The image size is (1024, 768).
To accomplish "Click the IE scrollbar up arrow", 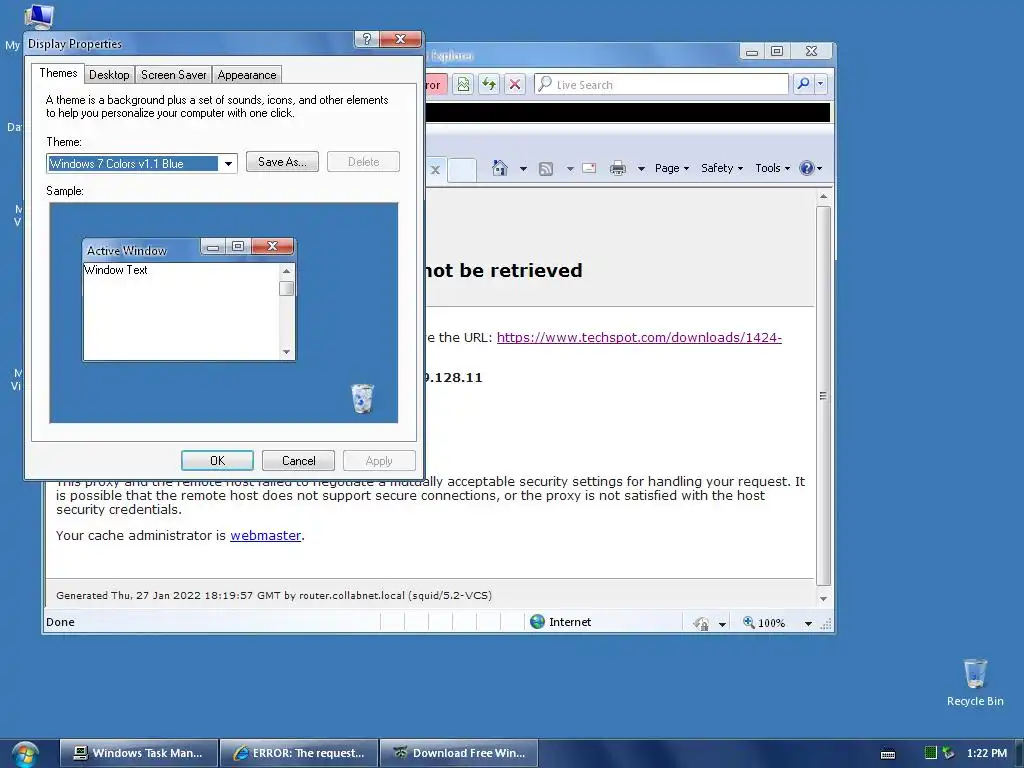I will pos(823,197).
